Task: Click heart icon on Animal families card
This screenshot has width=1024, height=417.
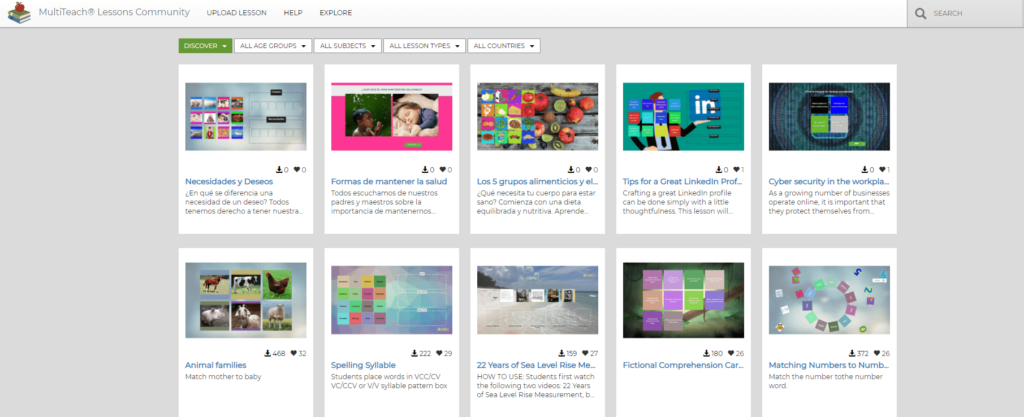Action: click(x=293, y=353)
